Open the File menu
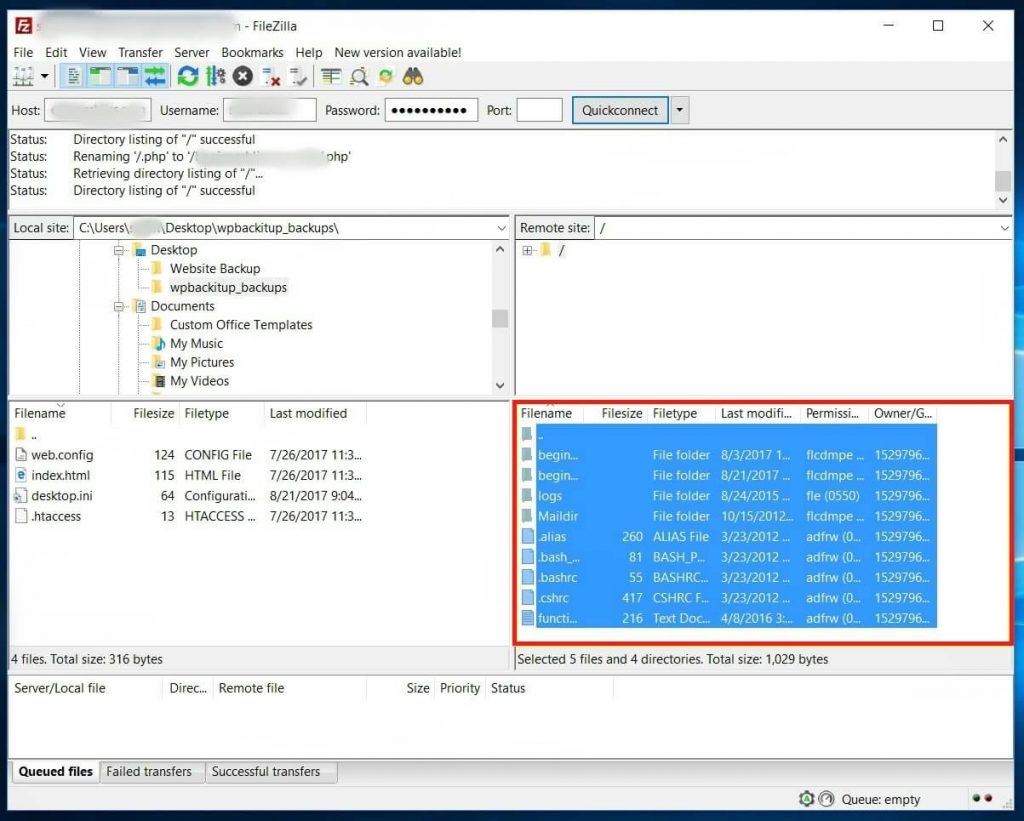The image size is (1024, 821). 23,52
